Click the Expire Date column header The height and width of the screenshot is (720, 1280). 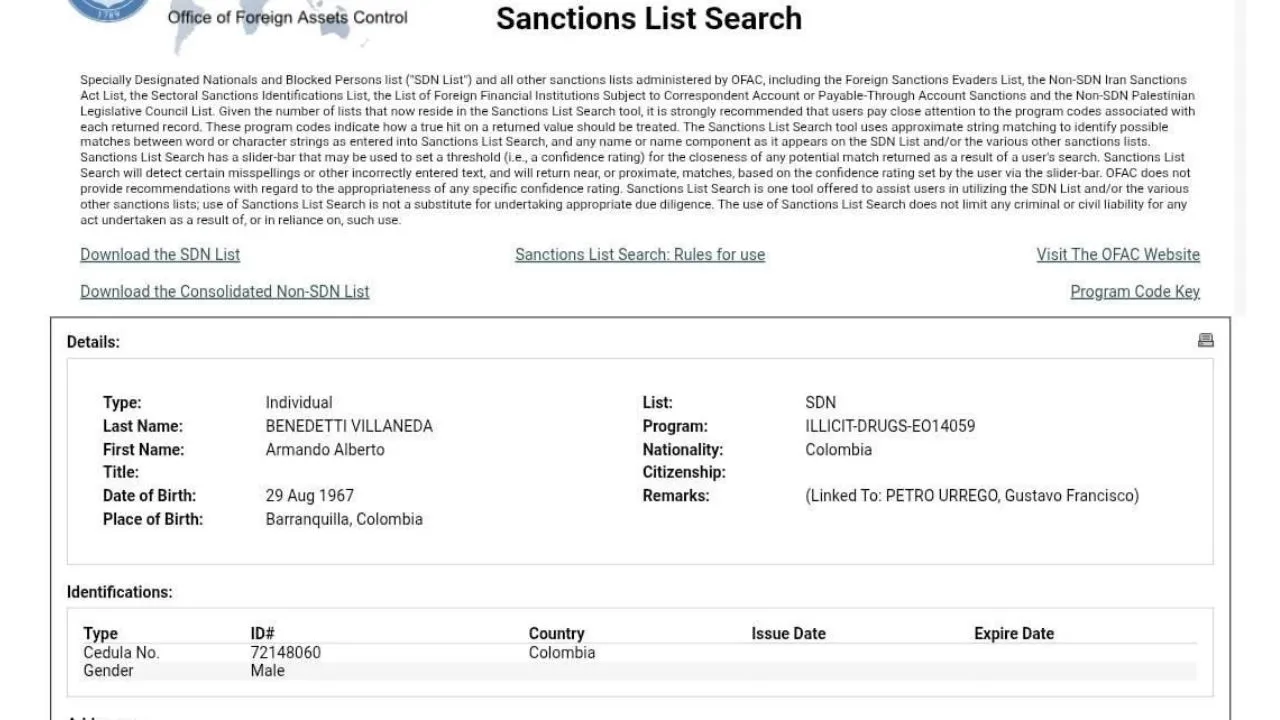(x=1013, y=633)
